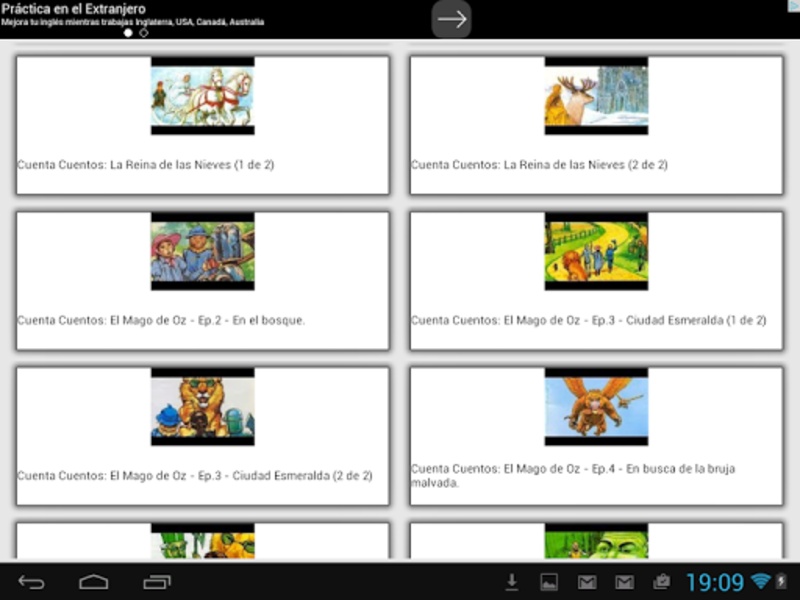The height and width of the screenshot is (600, 800).
Task: Select title 'La Reina de las Nieves (2 de 2)'
Action: [586, 165]
